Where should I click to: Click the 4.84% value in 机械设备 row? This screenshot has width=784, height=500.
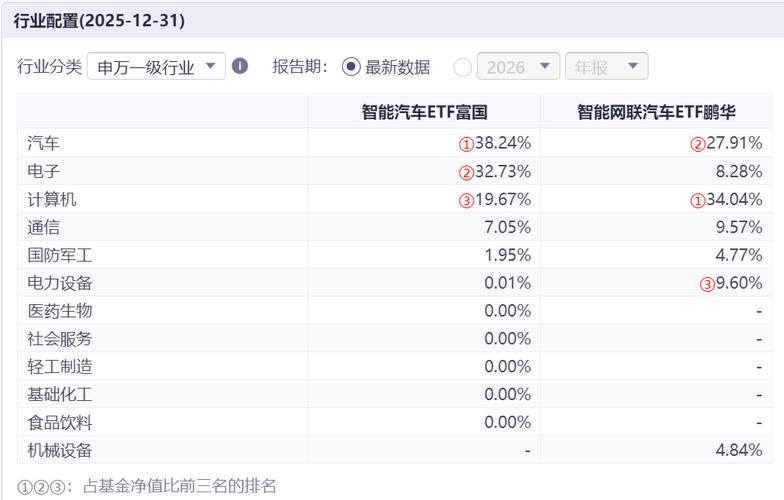pos(739,450)
